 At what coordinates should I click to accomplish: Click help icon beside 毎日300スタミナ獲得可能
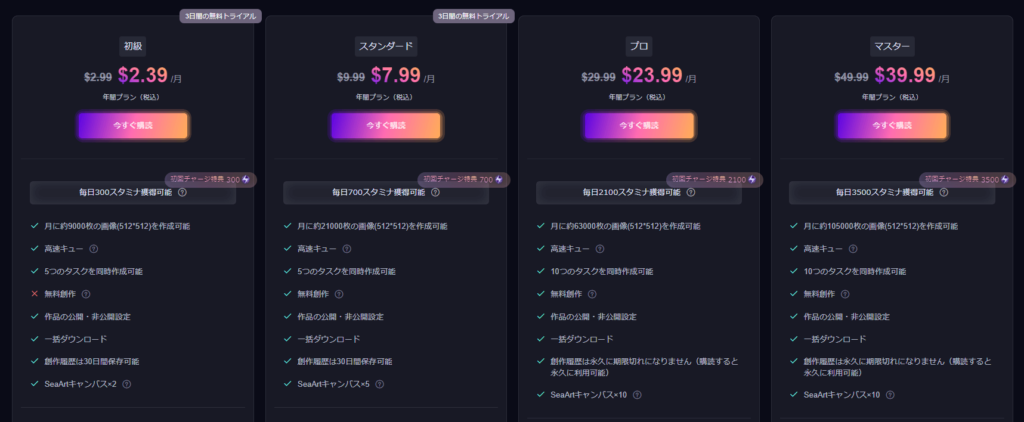pyautogui.click(x=182, y=193)
